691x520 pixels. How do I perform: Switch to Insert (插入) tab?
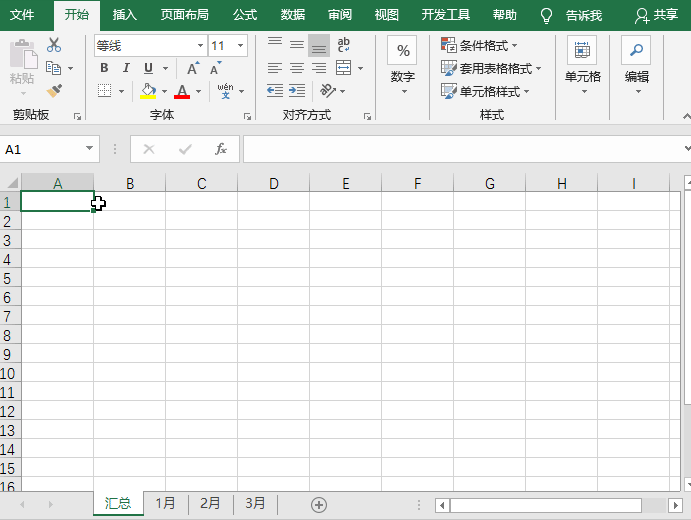coord(125,15)
